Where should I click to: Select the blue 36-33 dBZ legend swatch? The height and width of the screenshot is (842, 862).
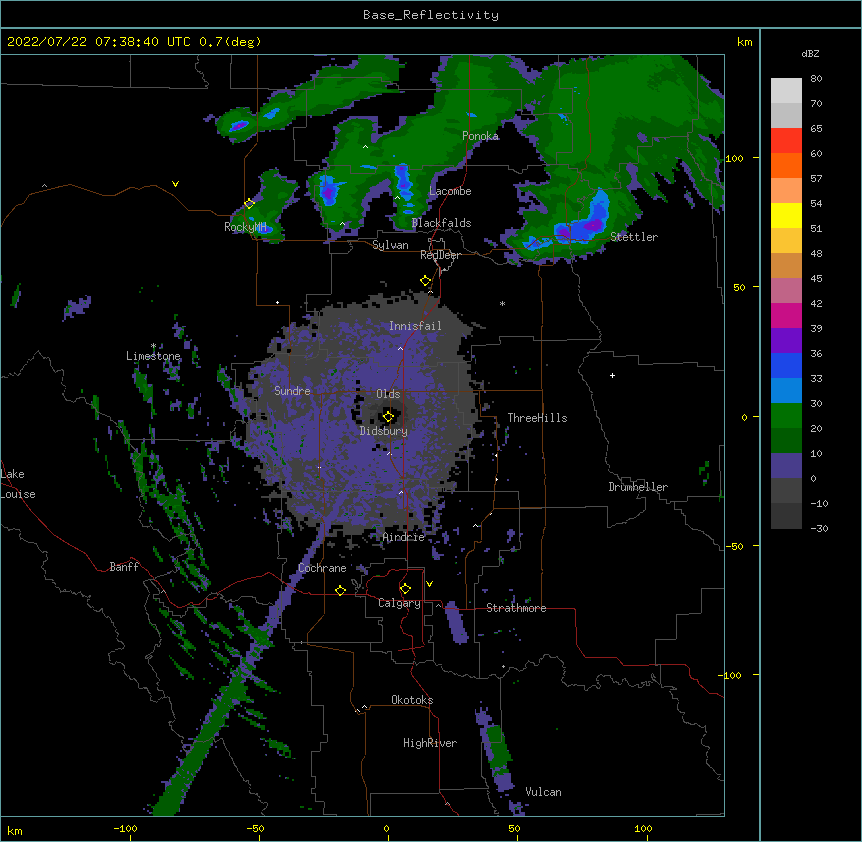click(x=786, y=365)
